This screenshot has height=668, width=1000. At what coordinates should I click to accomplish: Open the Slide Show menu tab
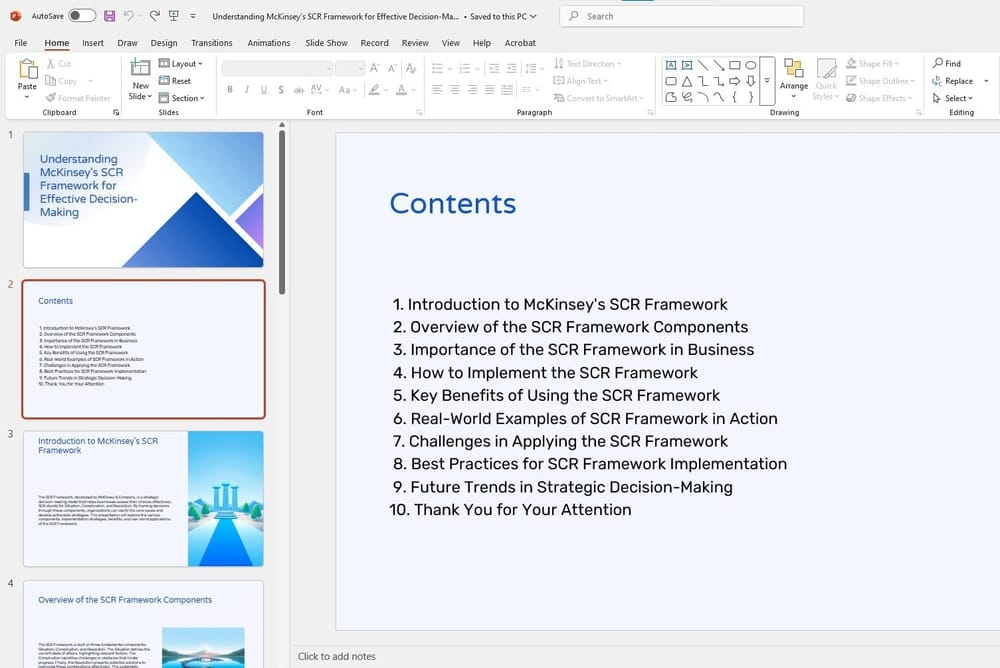click(325, 43)
